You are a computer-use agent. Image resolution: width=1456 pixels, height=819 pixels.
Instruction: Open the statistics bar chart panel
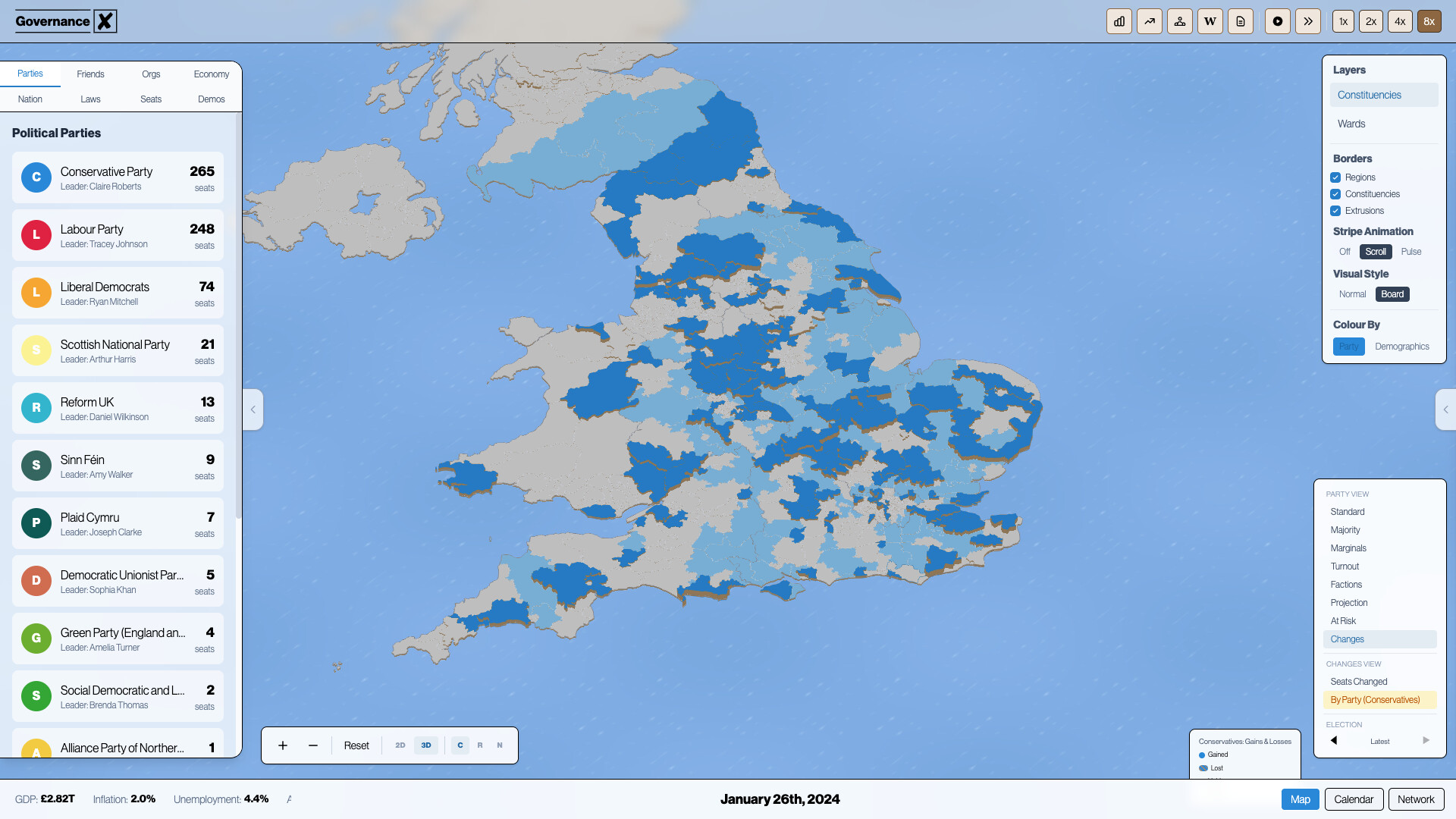tap(1119, 21)
